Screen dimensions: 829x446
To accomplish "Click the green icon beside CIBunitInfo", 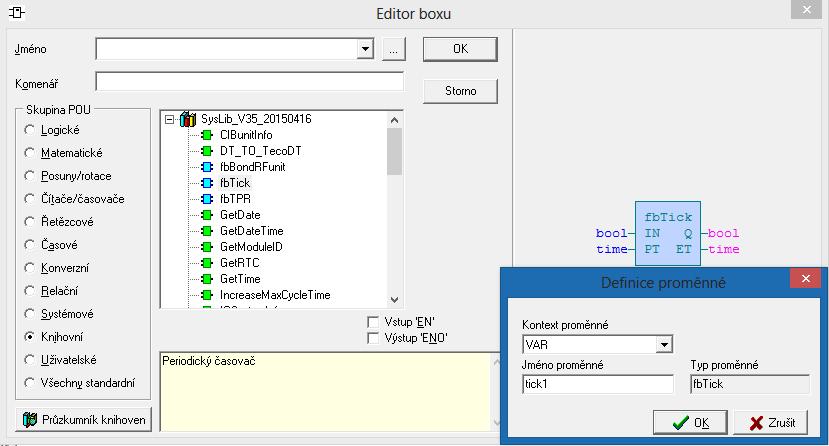I will 207,135.
